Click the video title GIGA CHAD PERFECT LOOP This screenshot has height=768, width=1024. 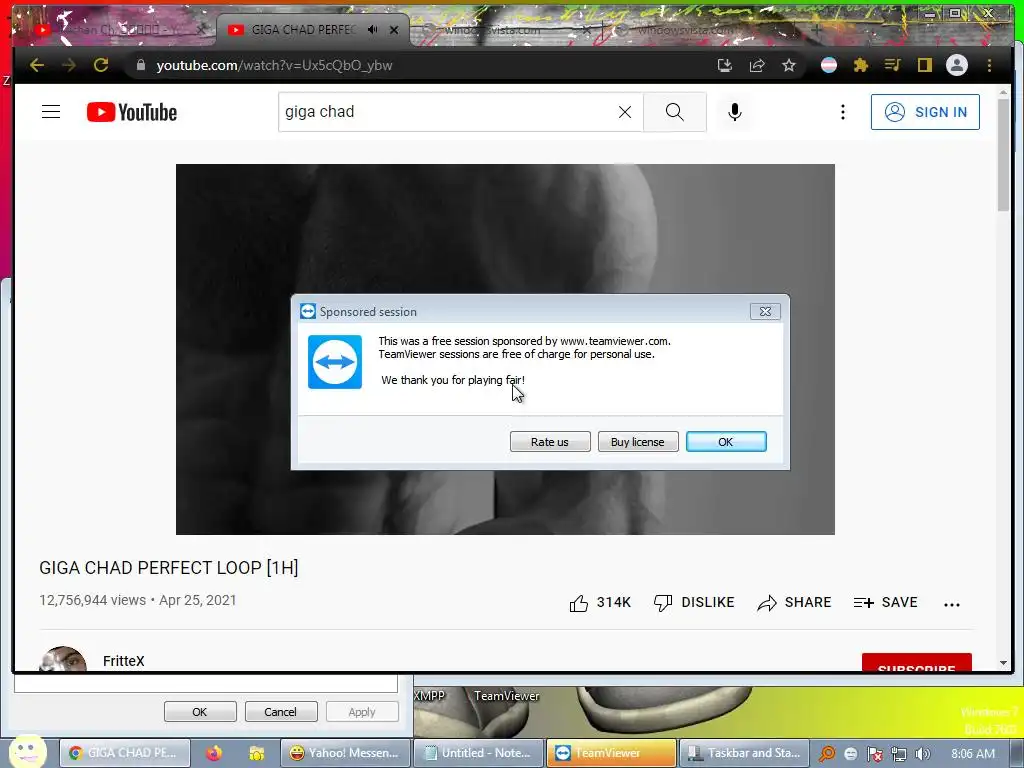click(168, 568)
